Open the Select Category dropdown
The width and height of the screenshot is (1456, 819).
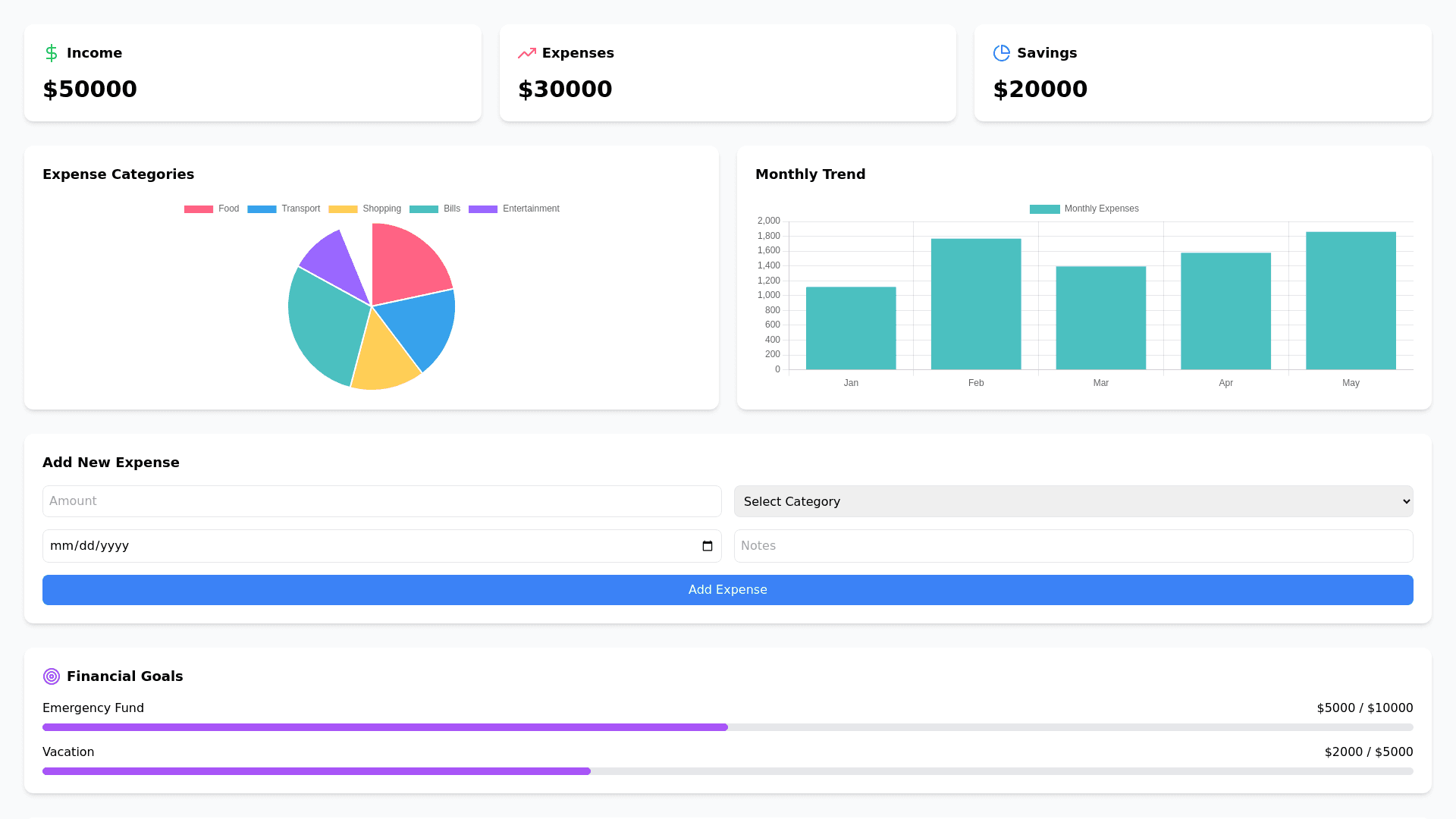click(1073, 501)
